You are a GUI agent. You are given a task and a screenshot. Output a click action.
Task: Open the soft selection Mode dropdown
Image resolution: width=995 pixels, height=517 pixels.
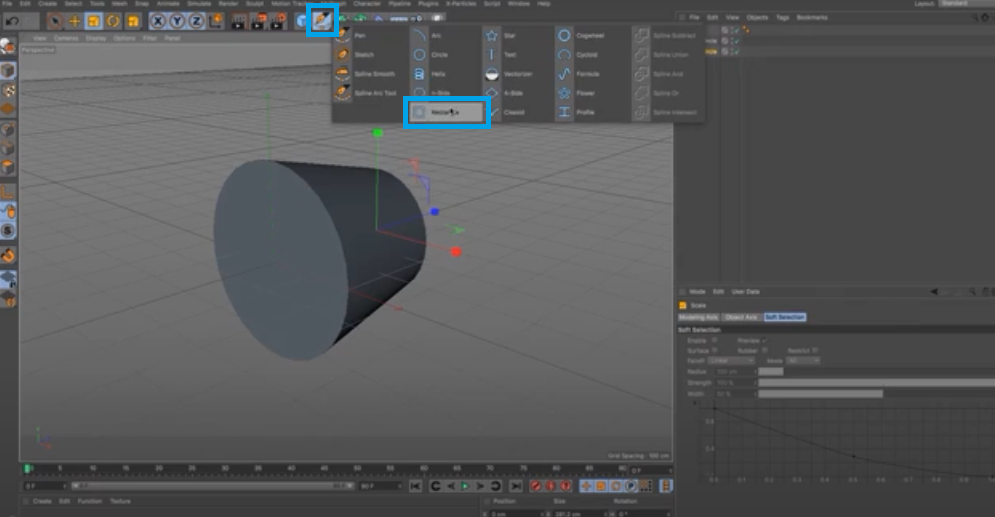(803, 360)
